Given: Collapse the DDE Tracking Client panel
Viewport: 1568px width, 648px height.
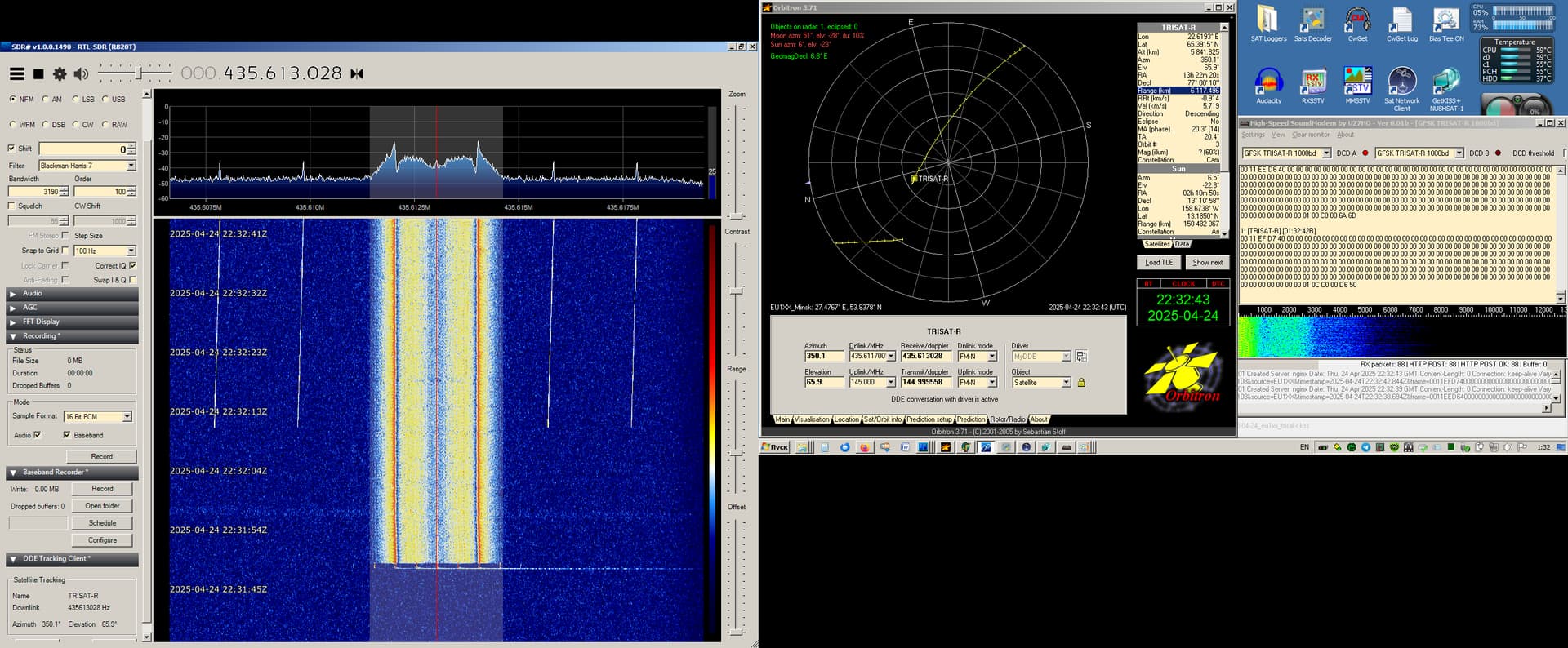Looking at the screenshot, I should pos(73,559).
